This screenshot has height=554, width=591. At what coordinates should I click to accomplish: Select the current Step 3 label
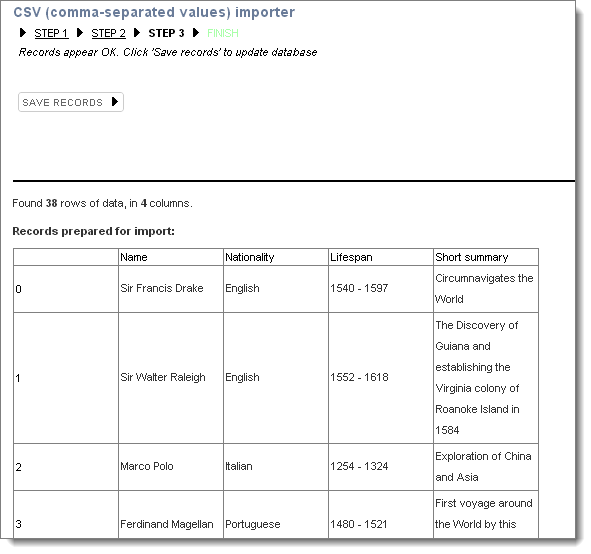[x=166, y=33]
